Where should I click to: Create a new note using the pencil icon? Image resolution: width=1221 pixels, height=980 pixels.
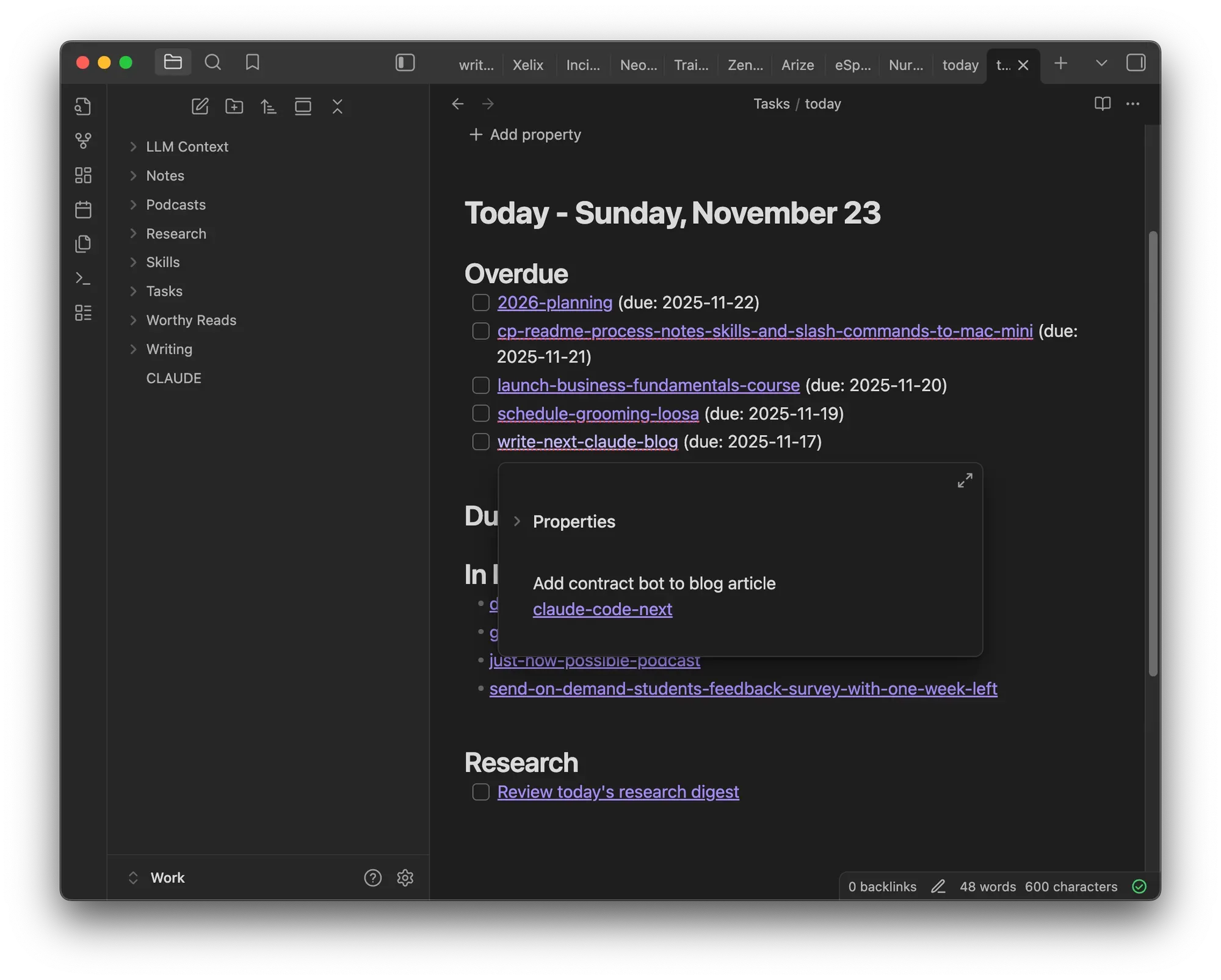[200, 106]
